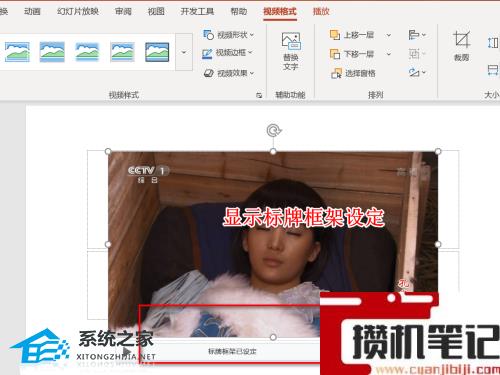Click the video rotation handle

point(274,130)
